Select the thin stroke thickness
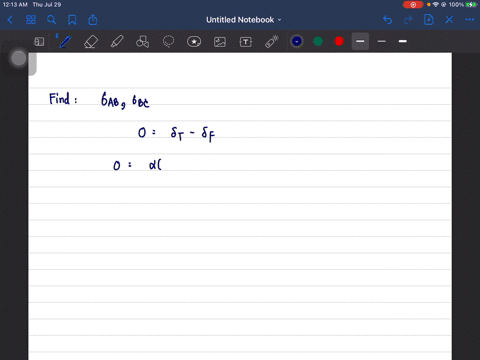Image resolution: width=480 pixels, height=360 pixels. tap(382, 41)
